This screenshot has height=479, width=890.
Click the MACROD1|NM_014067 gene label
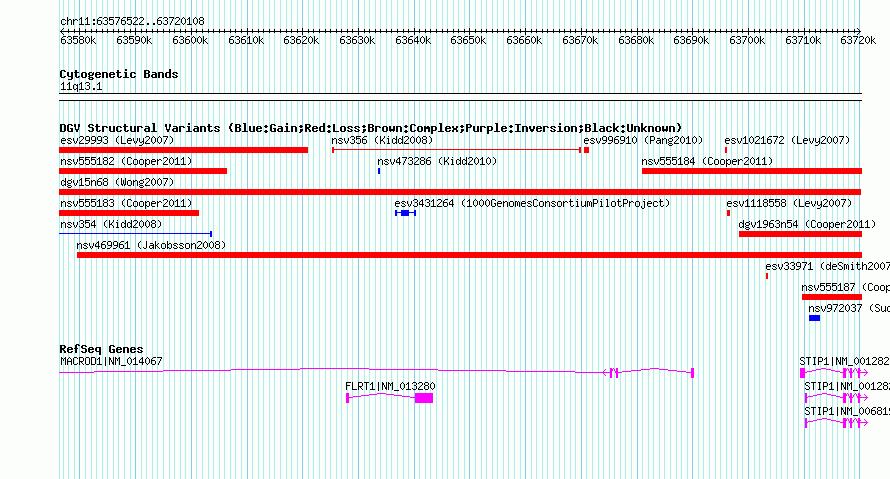point(111,361)
